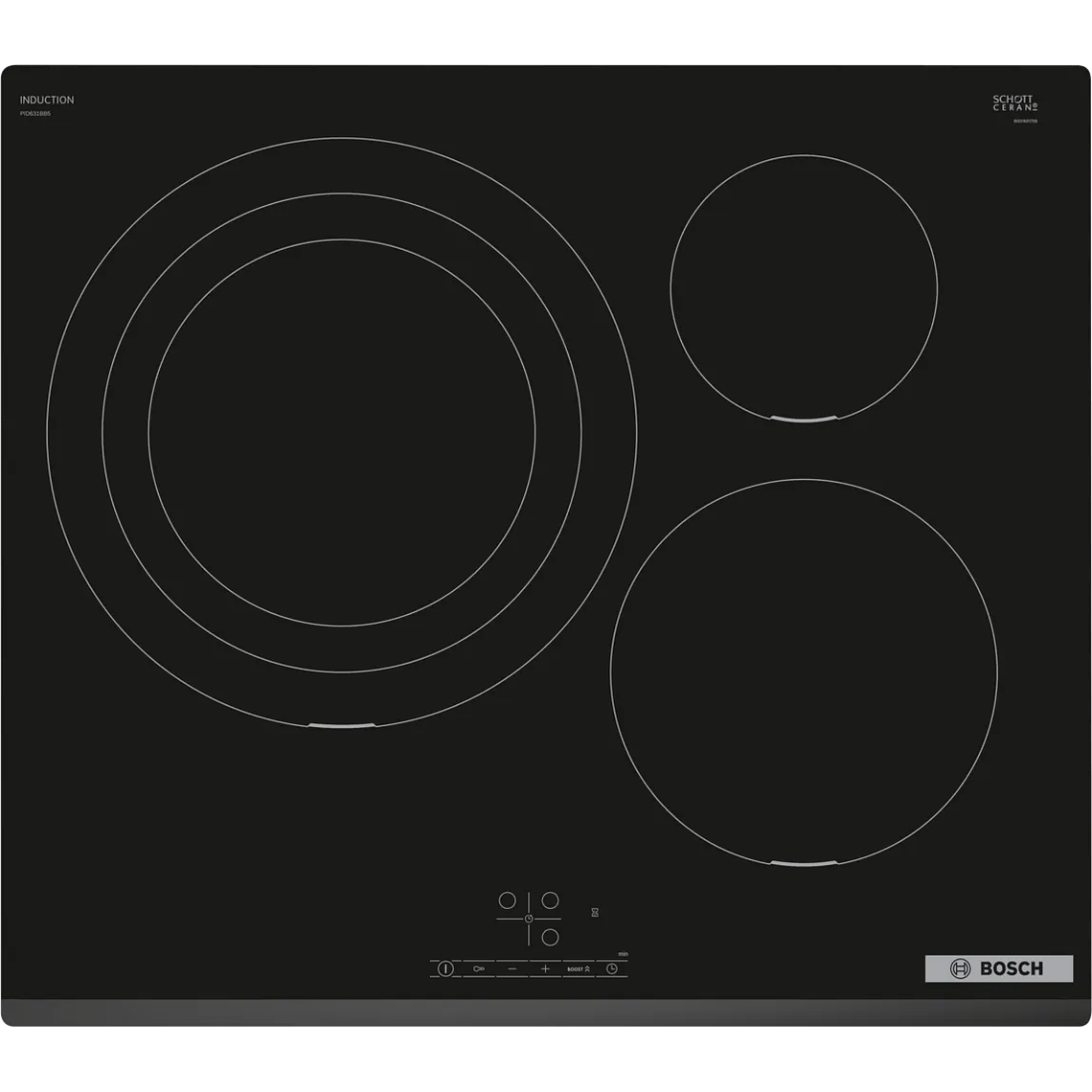Screen dimensions: 1092x1092
Task: Click center of large triple-ring cooking zone
Action: 341,433
